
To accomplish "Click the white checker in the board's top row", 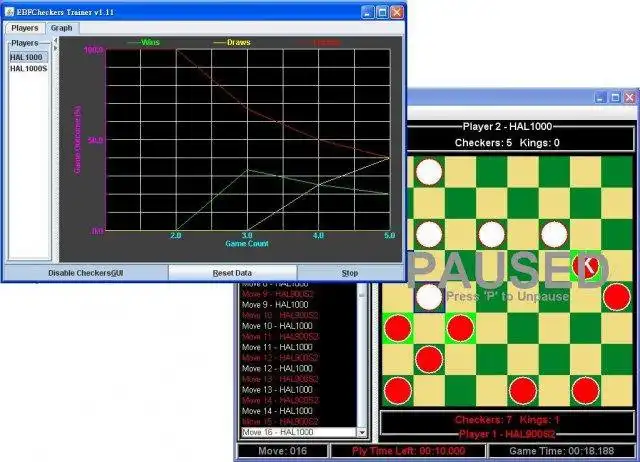I will click(x=429, y=172).
